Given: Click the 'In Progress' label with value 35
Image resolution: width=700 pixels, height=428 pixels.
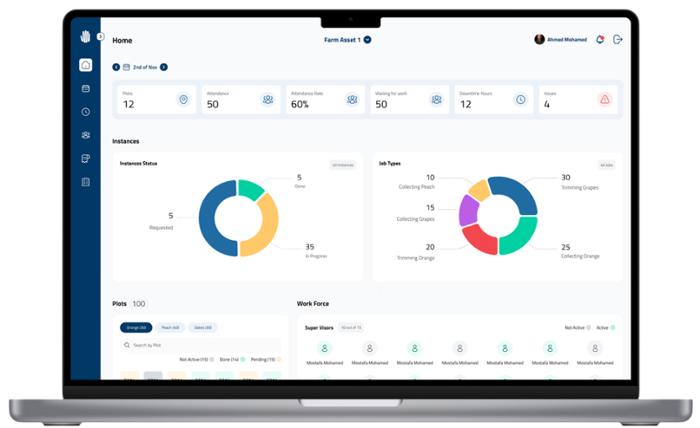Looking at the screenshot, I should click(x=316, y=256).
